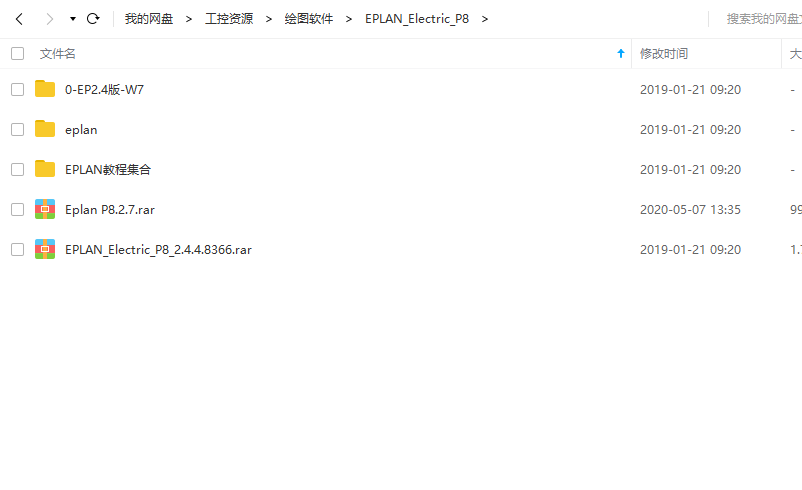Select file name EPLAN_Electric_P8_2.4.4.8366.rar
The width and height of the screenshot is (802, 490).
click(x=158, y=250)
